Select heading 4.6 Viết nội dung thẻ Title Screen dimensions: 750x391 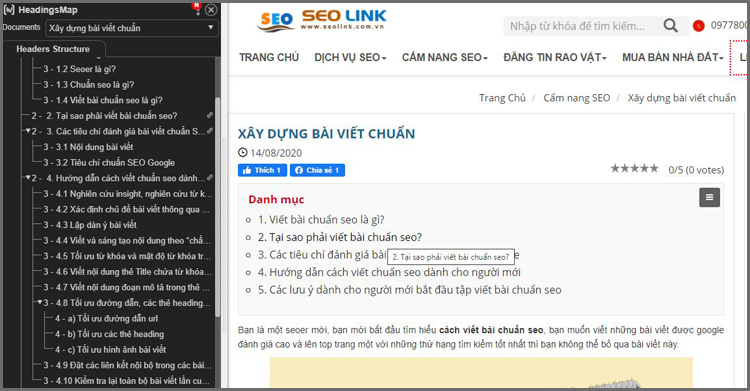[127, 272]
